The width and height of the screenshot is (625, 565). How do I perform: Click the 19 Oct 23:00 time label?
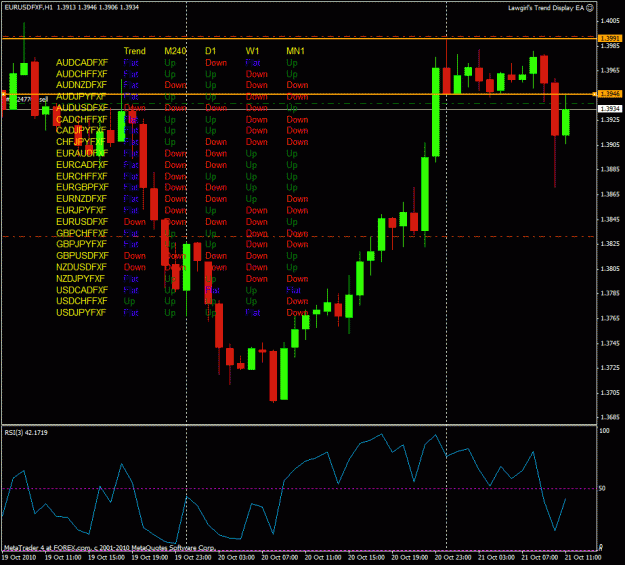[x=193, y=557]
